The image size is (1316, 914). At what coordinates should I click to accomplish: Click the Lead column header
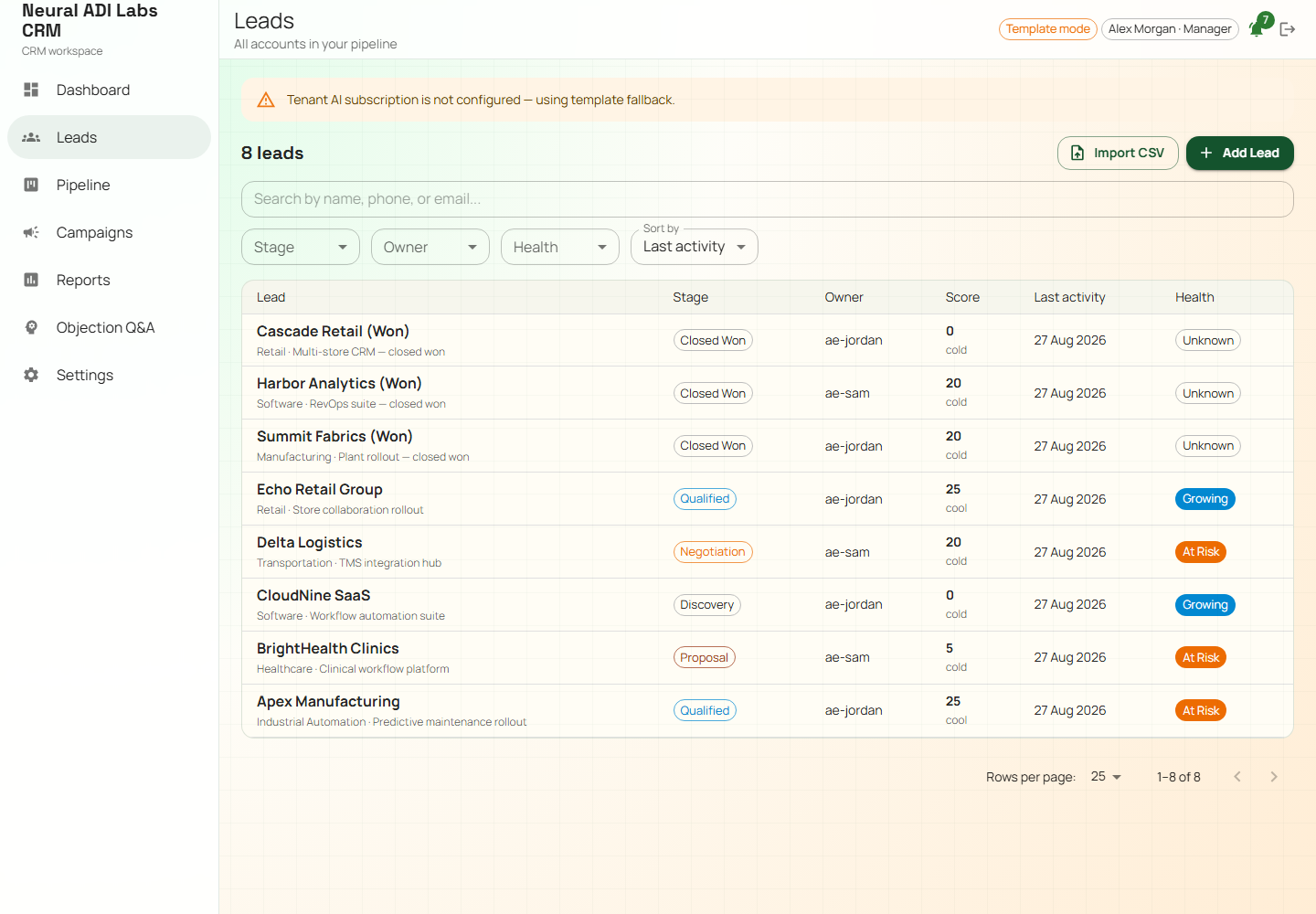pos(271,297)
